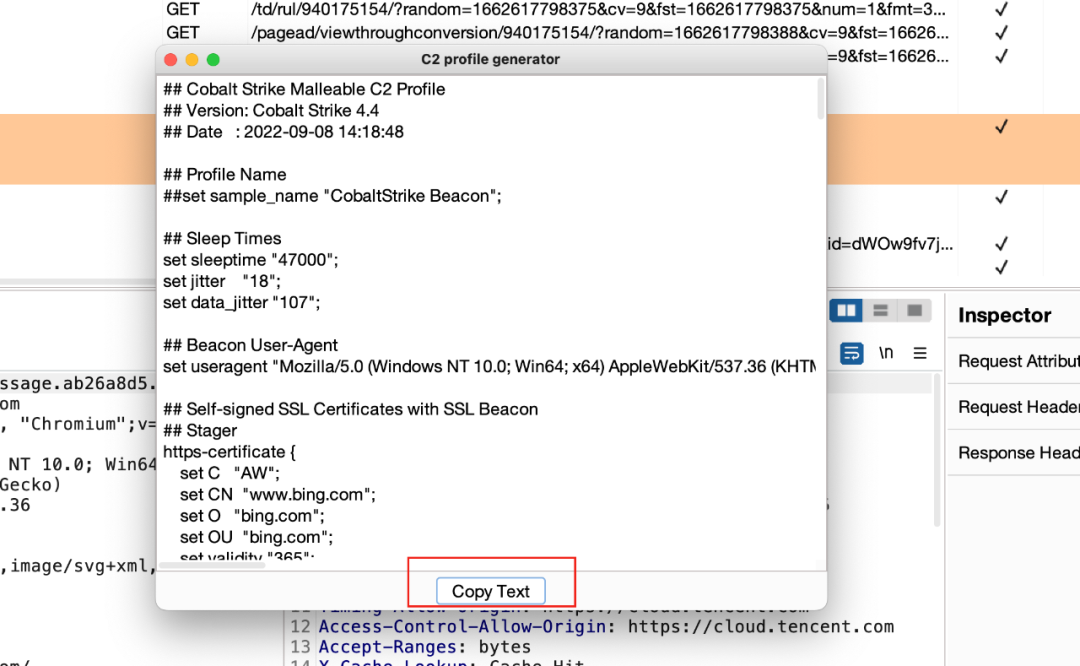Click the '##set sample_name' line
The width and height of the screenshot is (1080, 666).
click(332, 196)
